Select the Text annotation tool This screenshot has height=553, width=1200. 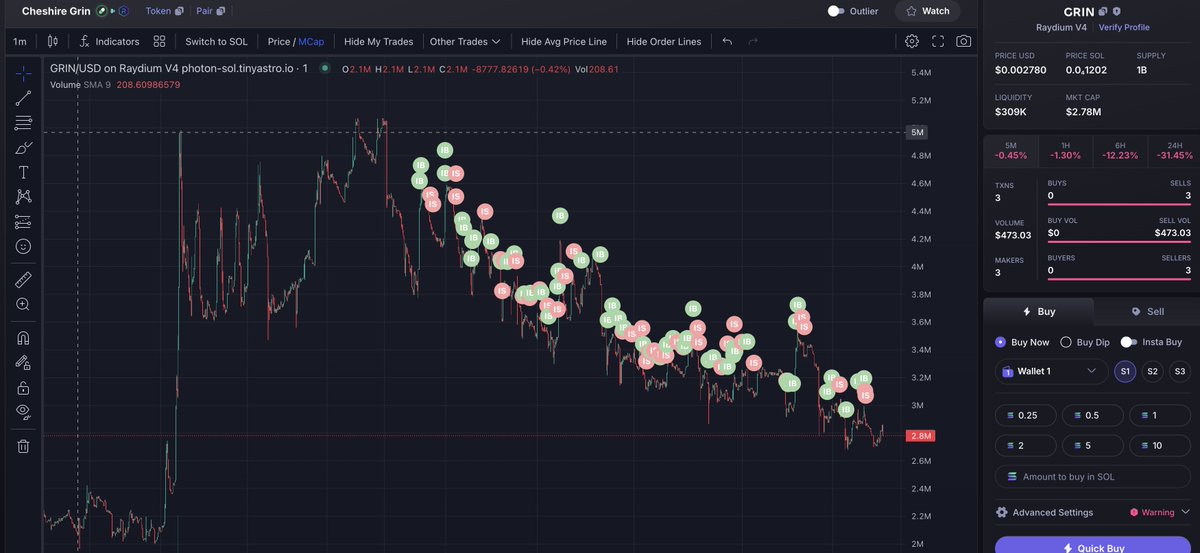tap(23, 172)
